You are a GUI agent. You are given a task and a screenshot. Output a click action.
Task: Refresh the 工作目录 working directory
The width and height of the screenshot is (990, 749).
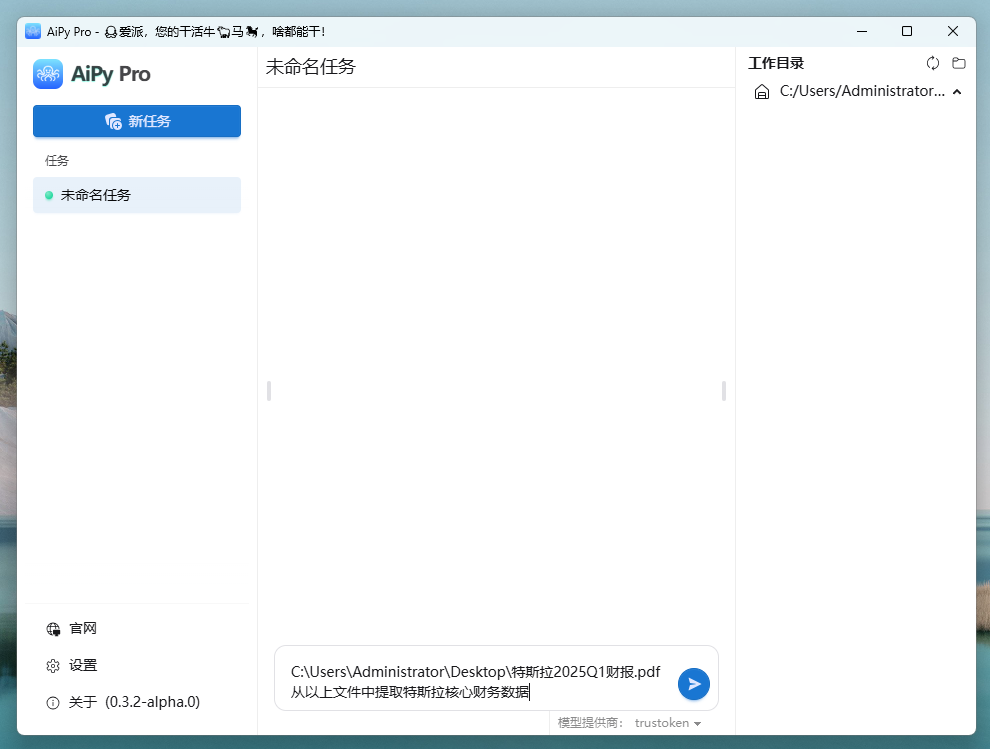(x=933, y=63)
